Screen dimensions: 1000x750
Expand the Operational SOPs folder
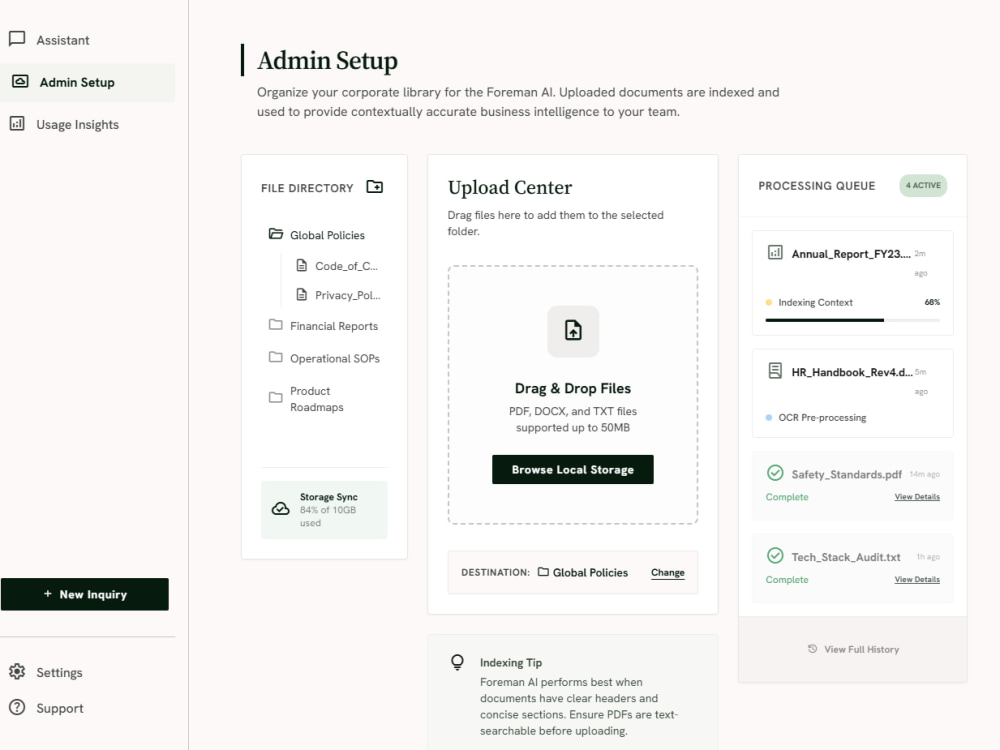324,358
